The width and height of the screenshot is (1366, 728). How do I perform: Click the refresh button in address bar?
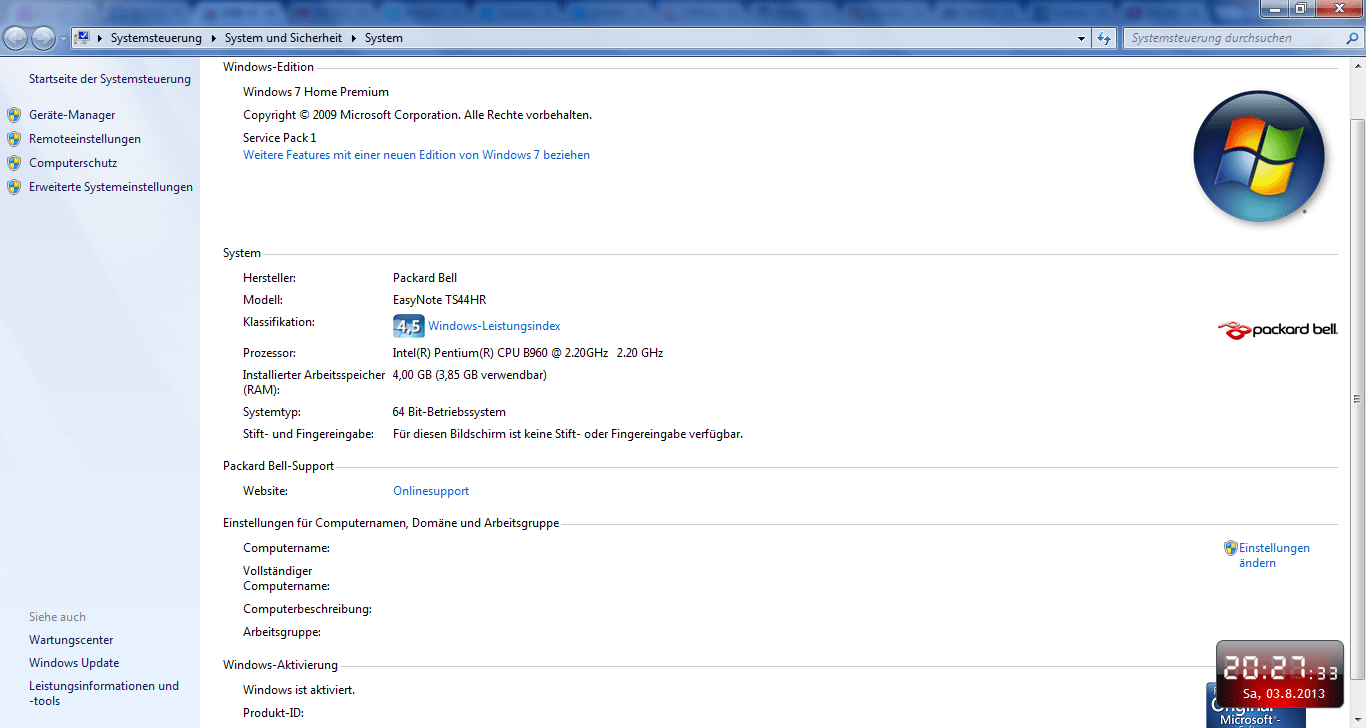click(x=1104, y=38)
